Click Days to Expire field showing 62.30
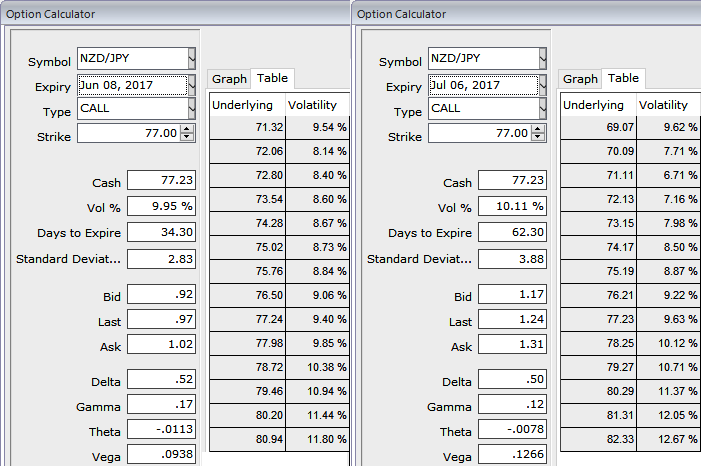This screenshot has height=466, width=702. point(513,232)
